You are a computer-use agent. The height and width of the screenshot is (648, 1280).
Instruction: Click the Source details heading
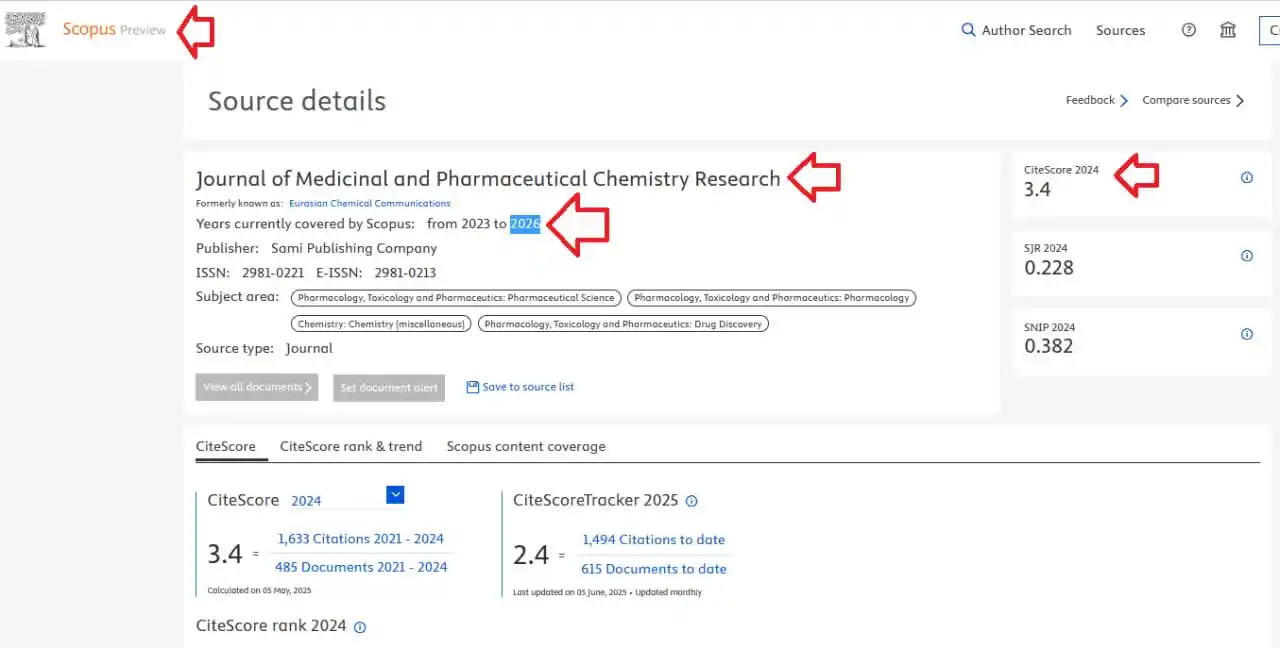click(297, 101)
